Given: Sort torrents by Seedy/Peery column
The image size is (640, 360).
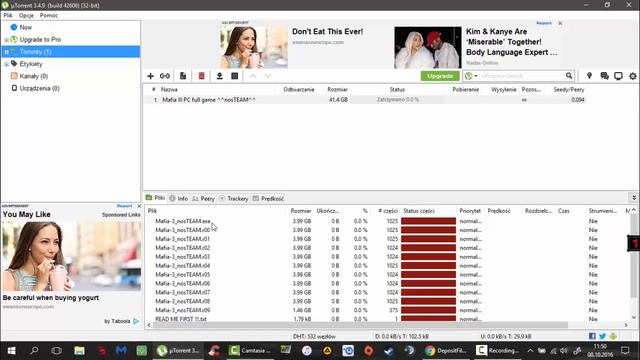Looking at the screenshot, I should click(568, 89).
